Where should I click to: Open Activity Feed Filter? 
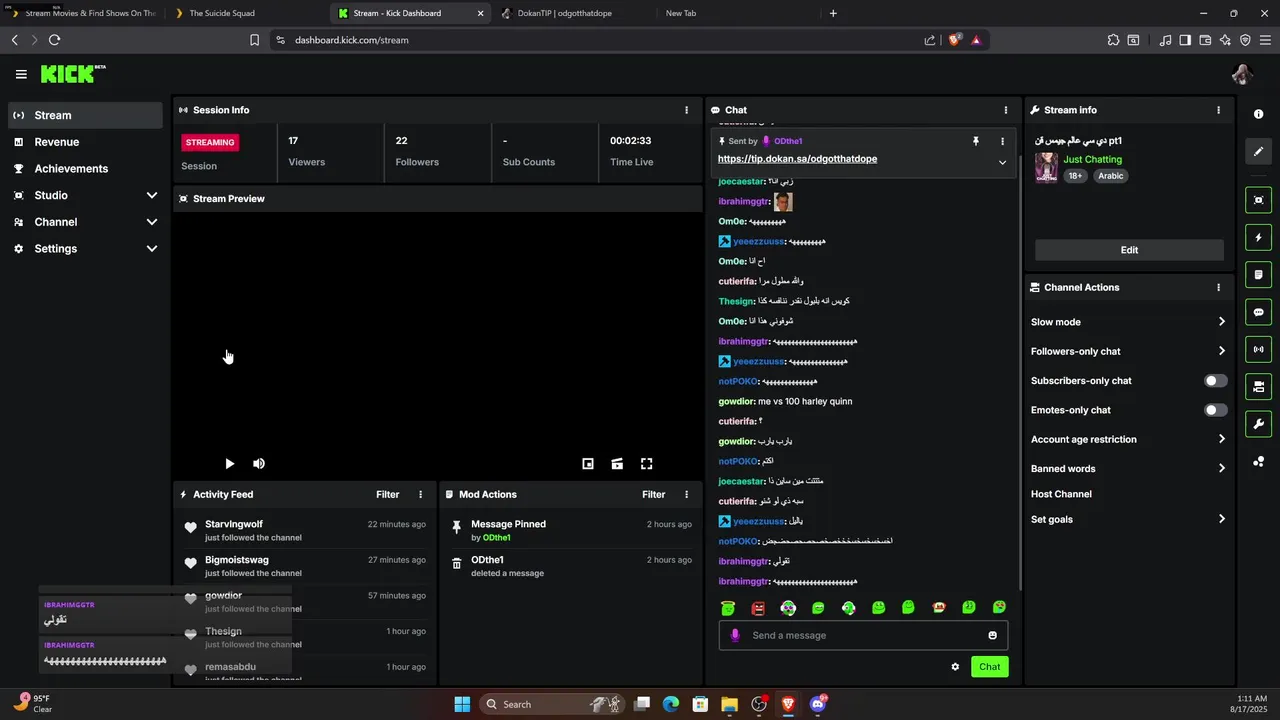[387, 494]
